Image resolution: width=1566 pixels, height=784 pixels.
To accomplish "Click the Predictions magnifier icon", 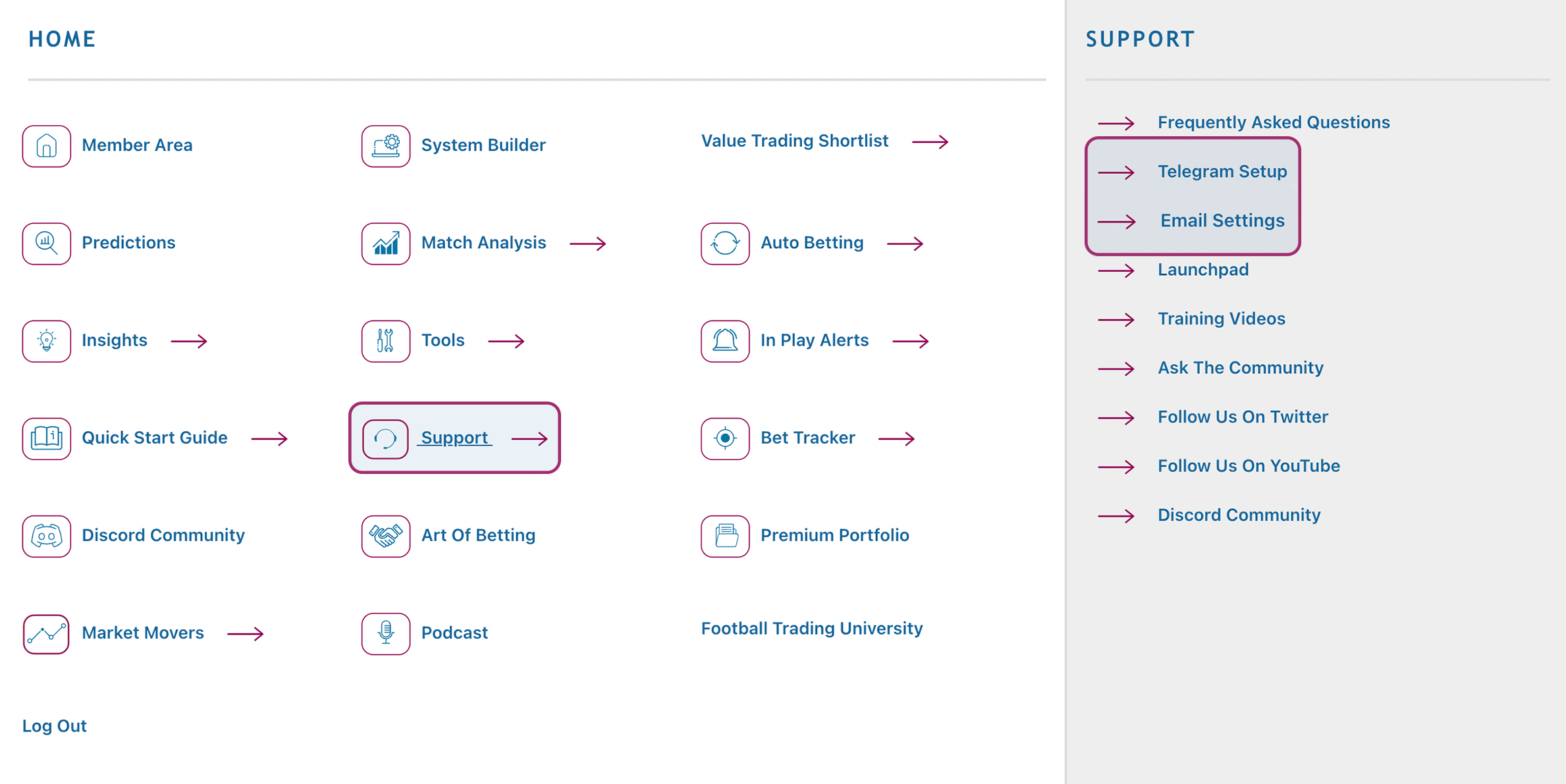I will click(46, 243).
